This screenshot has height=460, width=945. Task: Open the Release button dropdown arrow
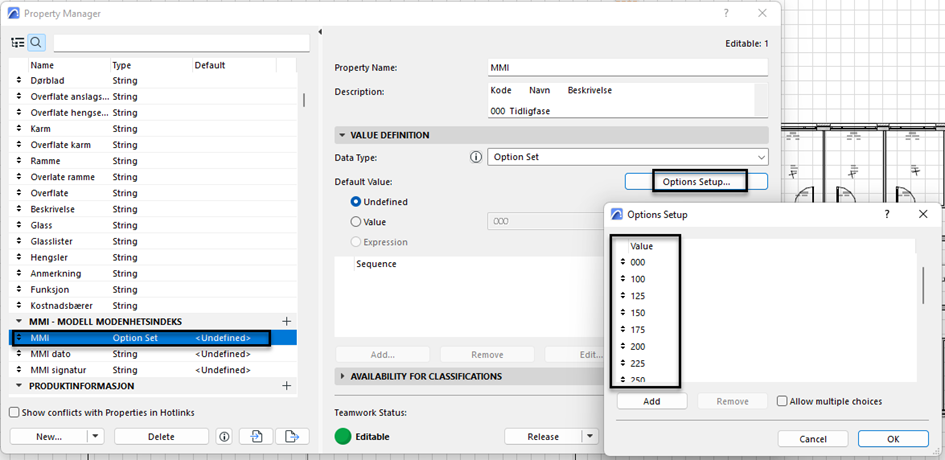[590, 436]
